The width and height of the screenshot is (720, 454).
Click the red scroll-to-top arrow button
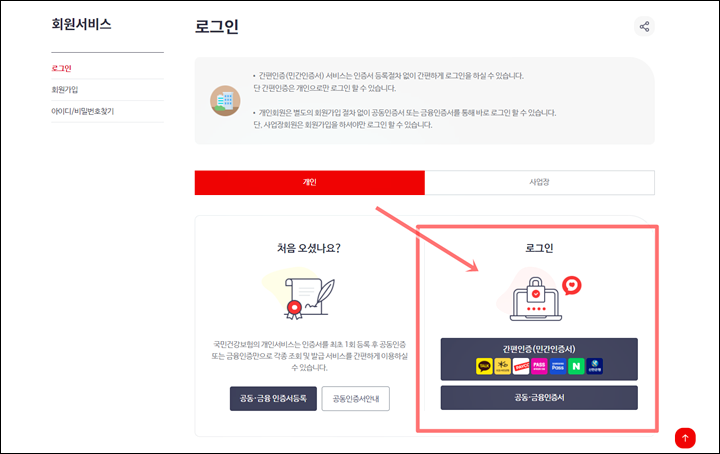pyautogui.click(x=685, y=438)
